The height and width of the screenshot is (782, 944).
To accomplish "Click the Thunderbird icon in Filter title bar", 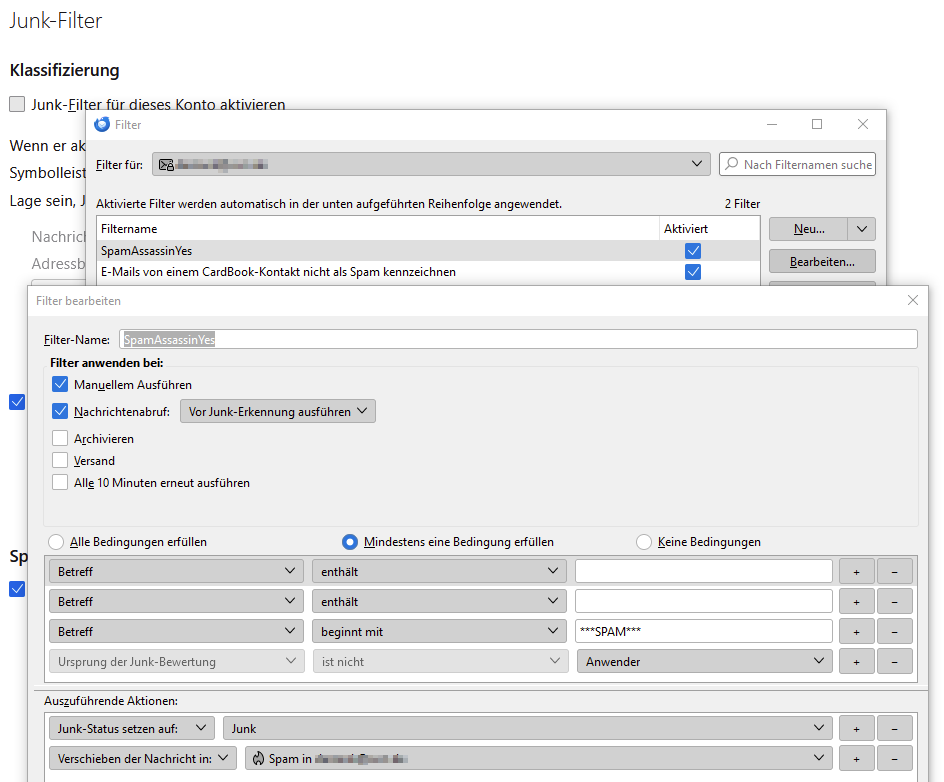I will coord(102,125).
